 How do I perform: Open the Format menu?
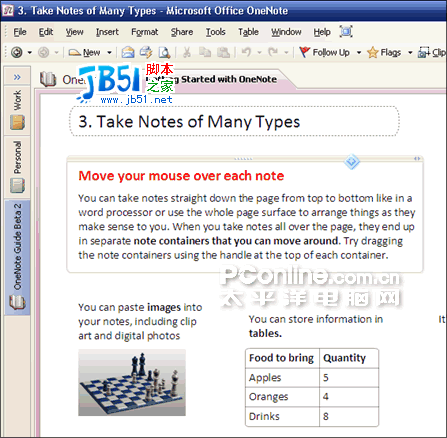coord(144,32)
